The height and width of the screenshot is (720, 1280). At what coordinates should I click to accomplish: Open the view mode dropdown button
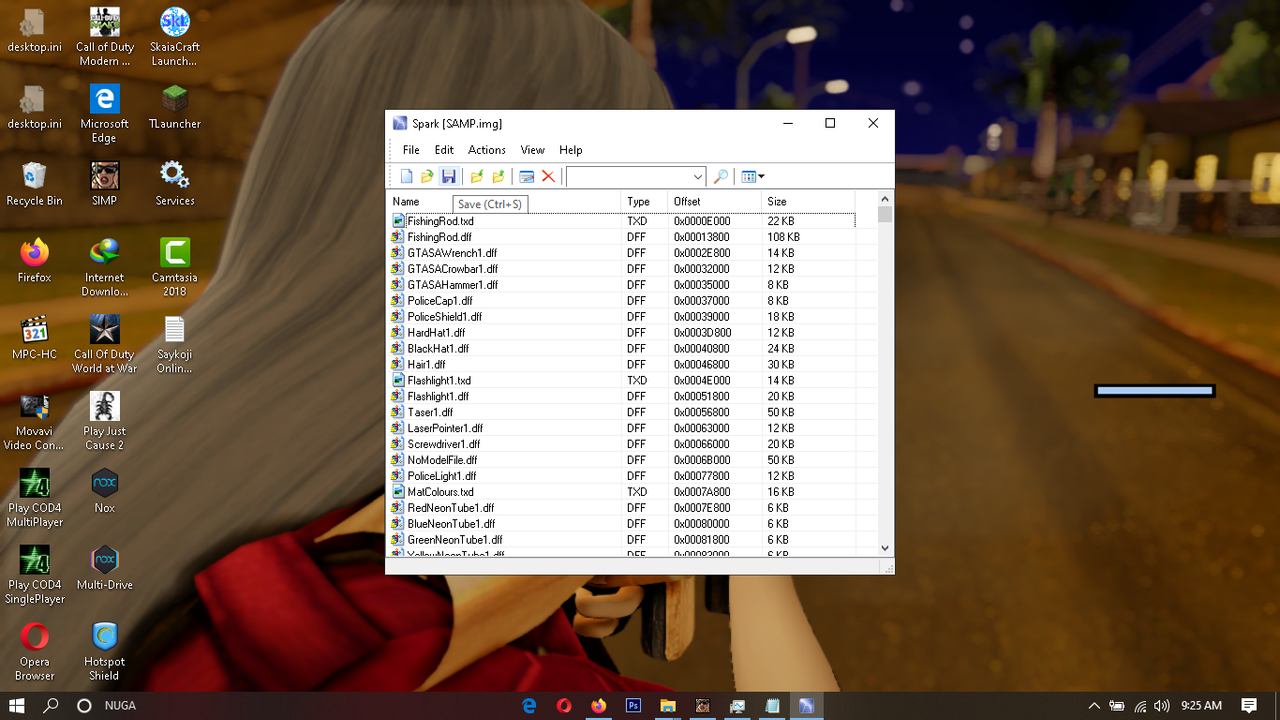[x=753, y=177]
